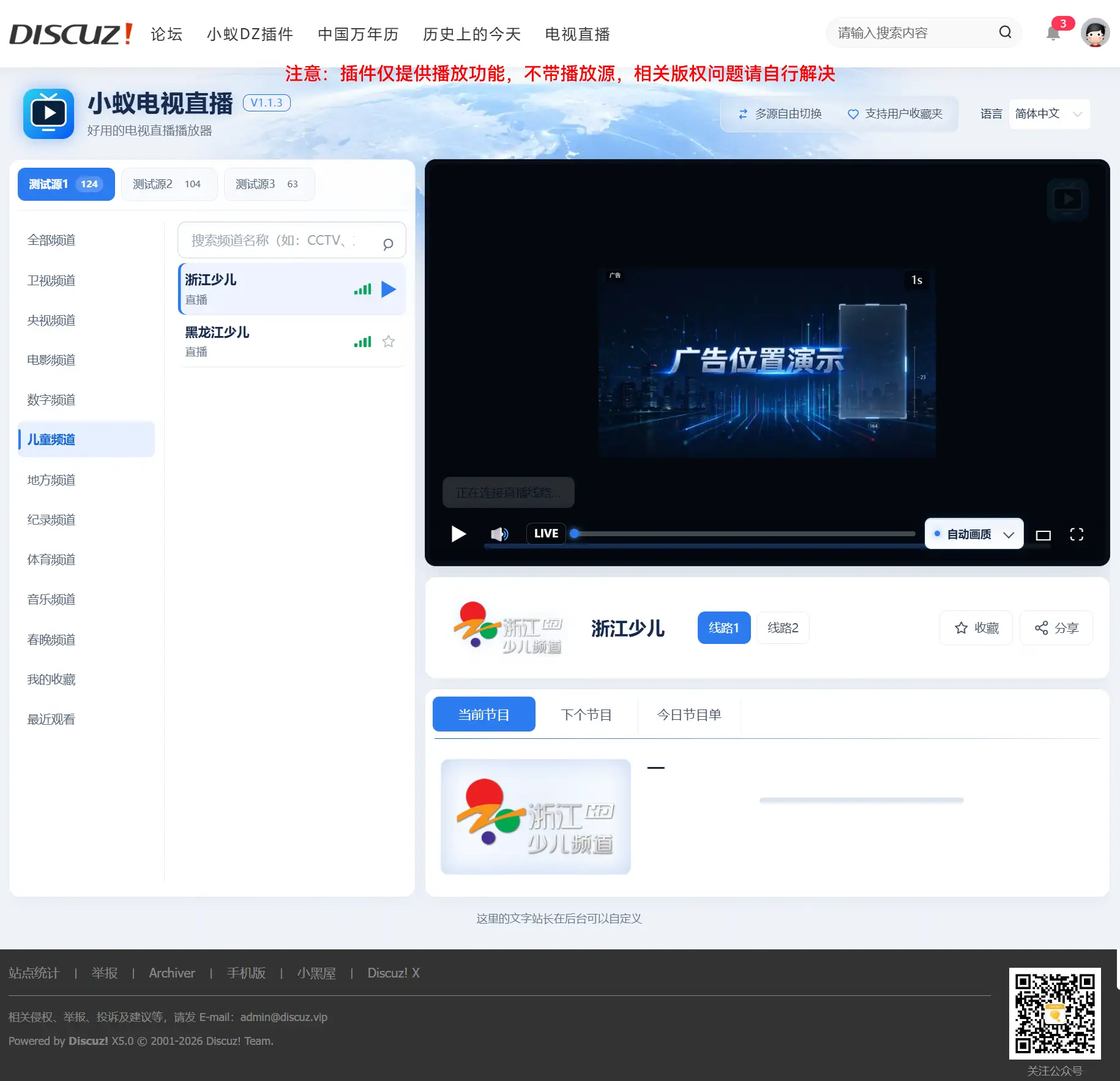Open the user avatar menu
Image resolution: width=1120 pixels, height=1081 pixels.
pos(1095,33)
